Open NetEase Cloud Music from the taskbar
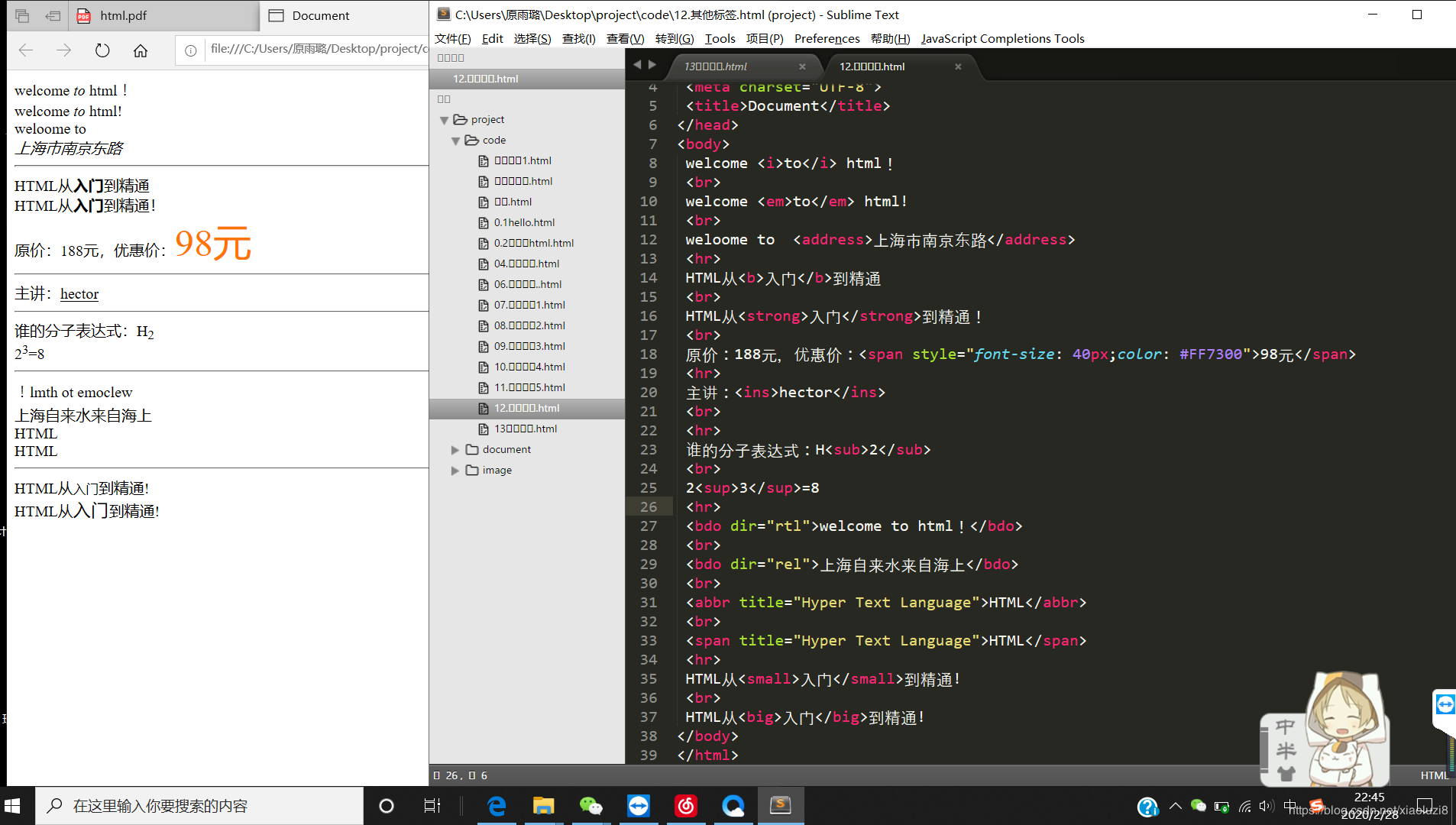This screenshot has height=825, width=1456. pyautogui.click(x=685, y=806)
